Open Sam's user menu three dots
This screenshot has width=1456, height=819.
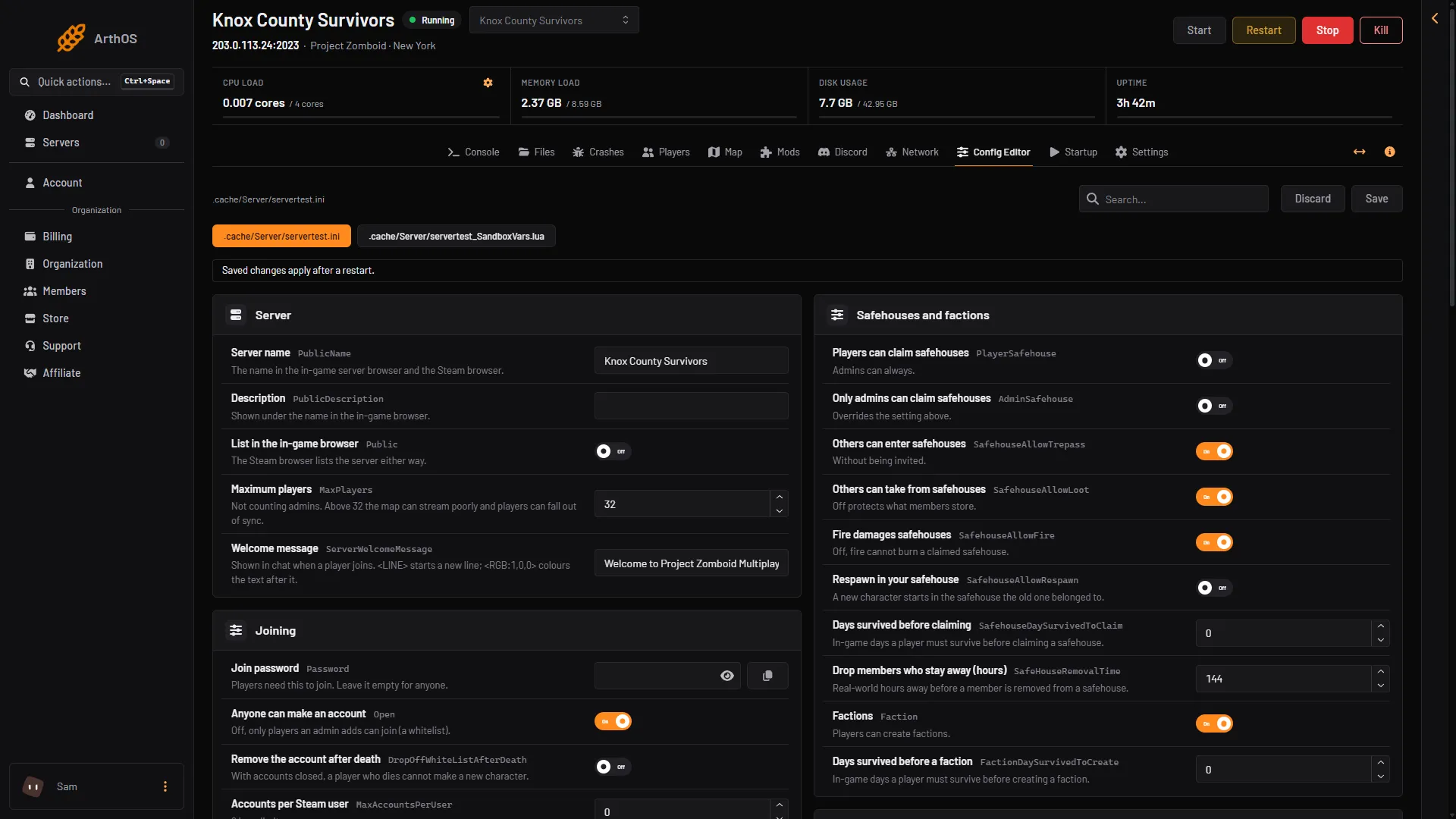tap(165, 786)
